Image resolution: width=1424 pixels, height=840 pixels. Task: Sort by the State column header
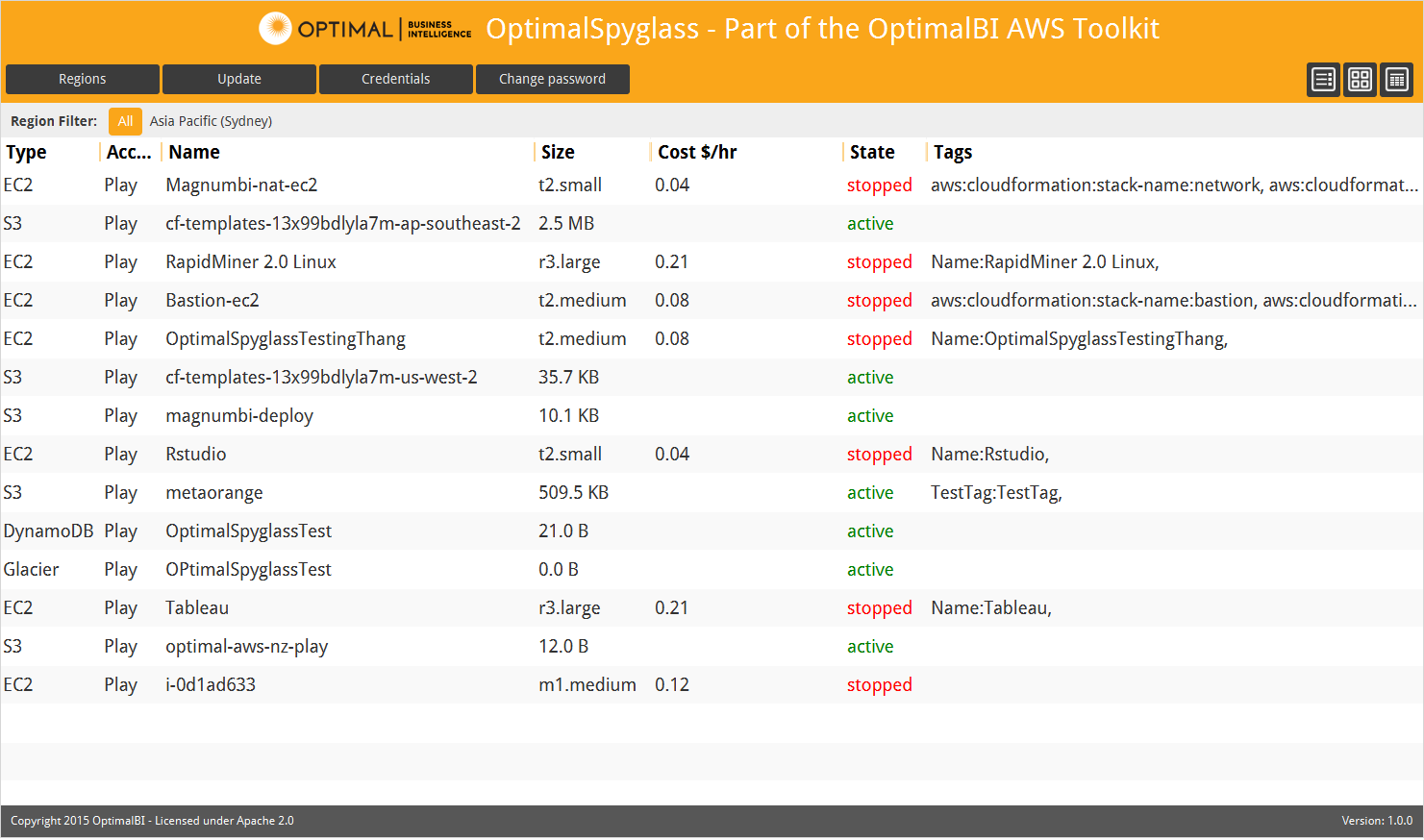[872, 152]
